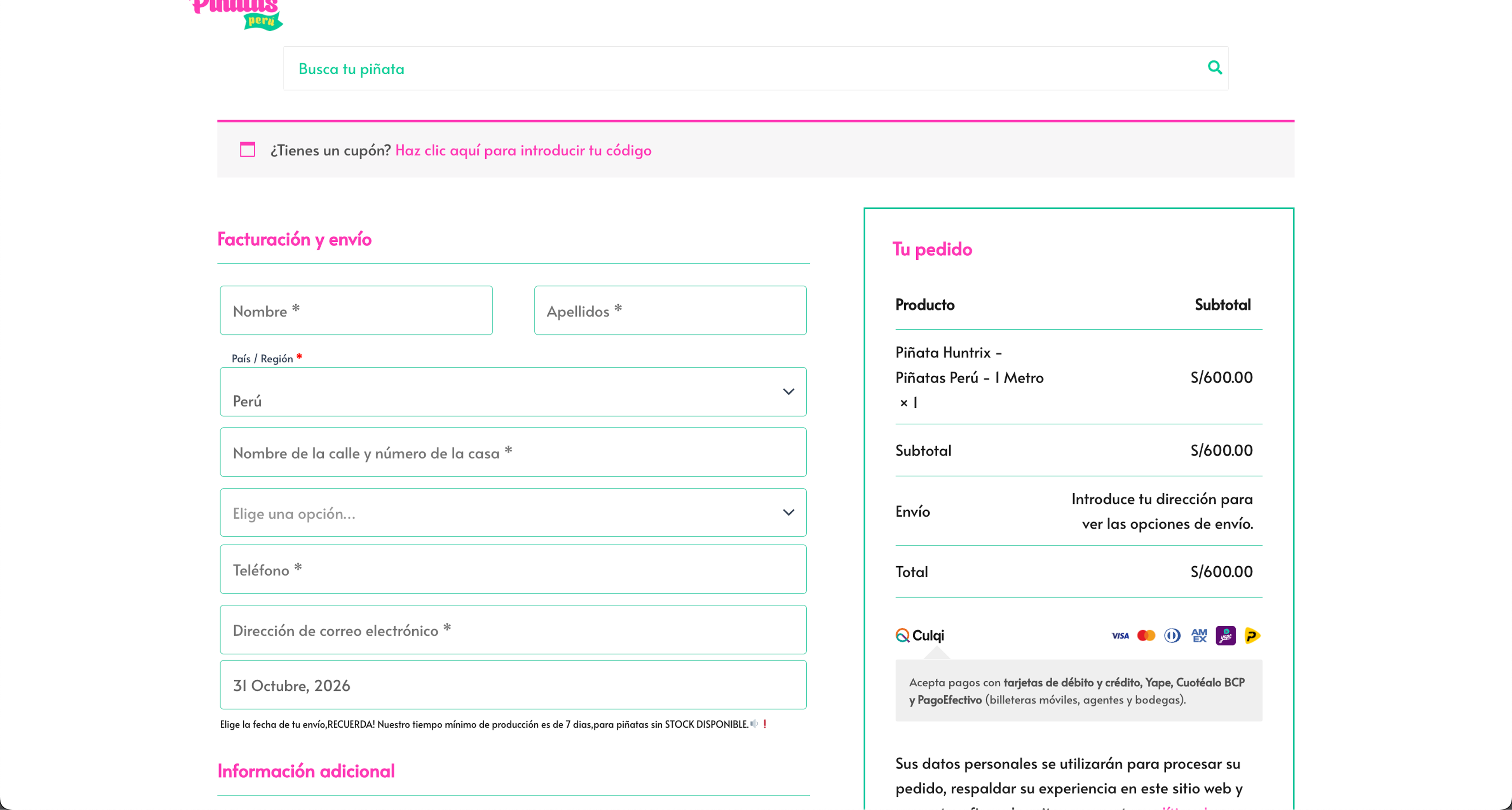Screen dimensions: 1512x810
Task: Click the Total value S/600.00
Action: [1221, 571]
